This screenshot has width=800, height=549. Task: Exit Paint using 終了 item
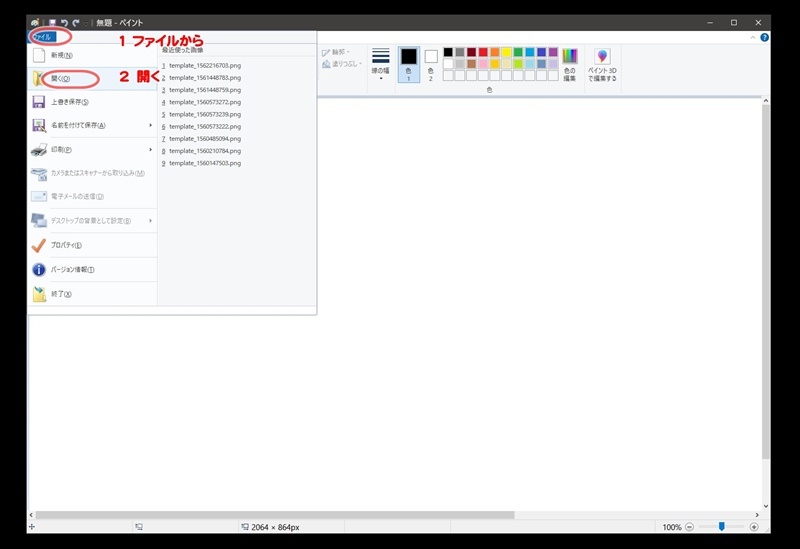pyautogui.click(x=40, y=294)
